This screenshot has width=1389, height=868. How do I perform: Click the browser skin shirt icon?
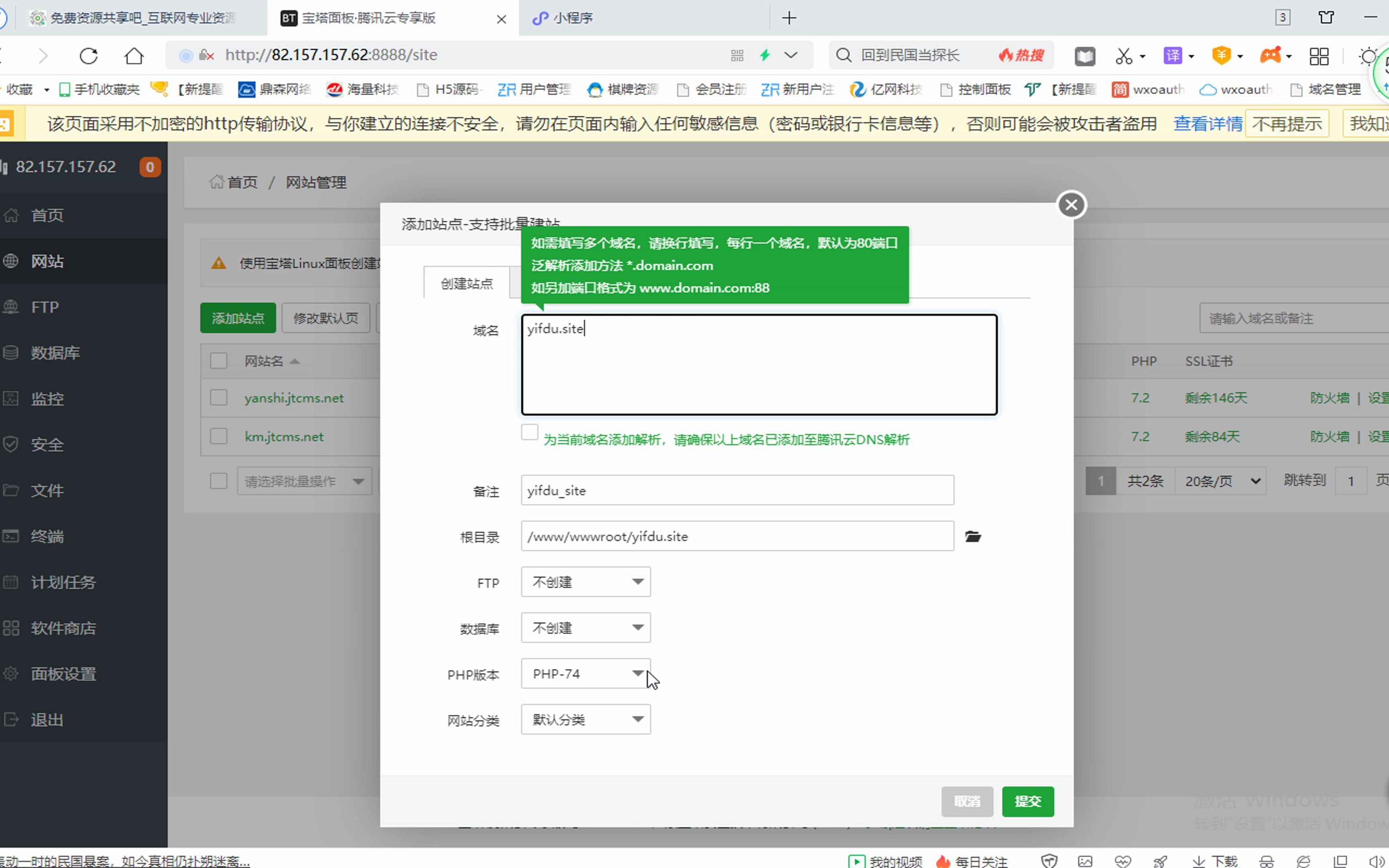coord(1326,17)
